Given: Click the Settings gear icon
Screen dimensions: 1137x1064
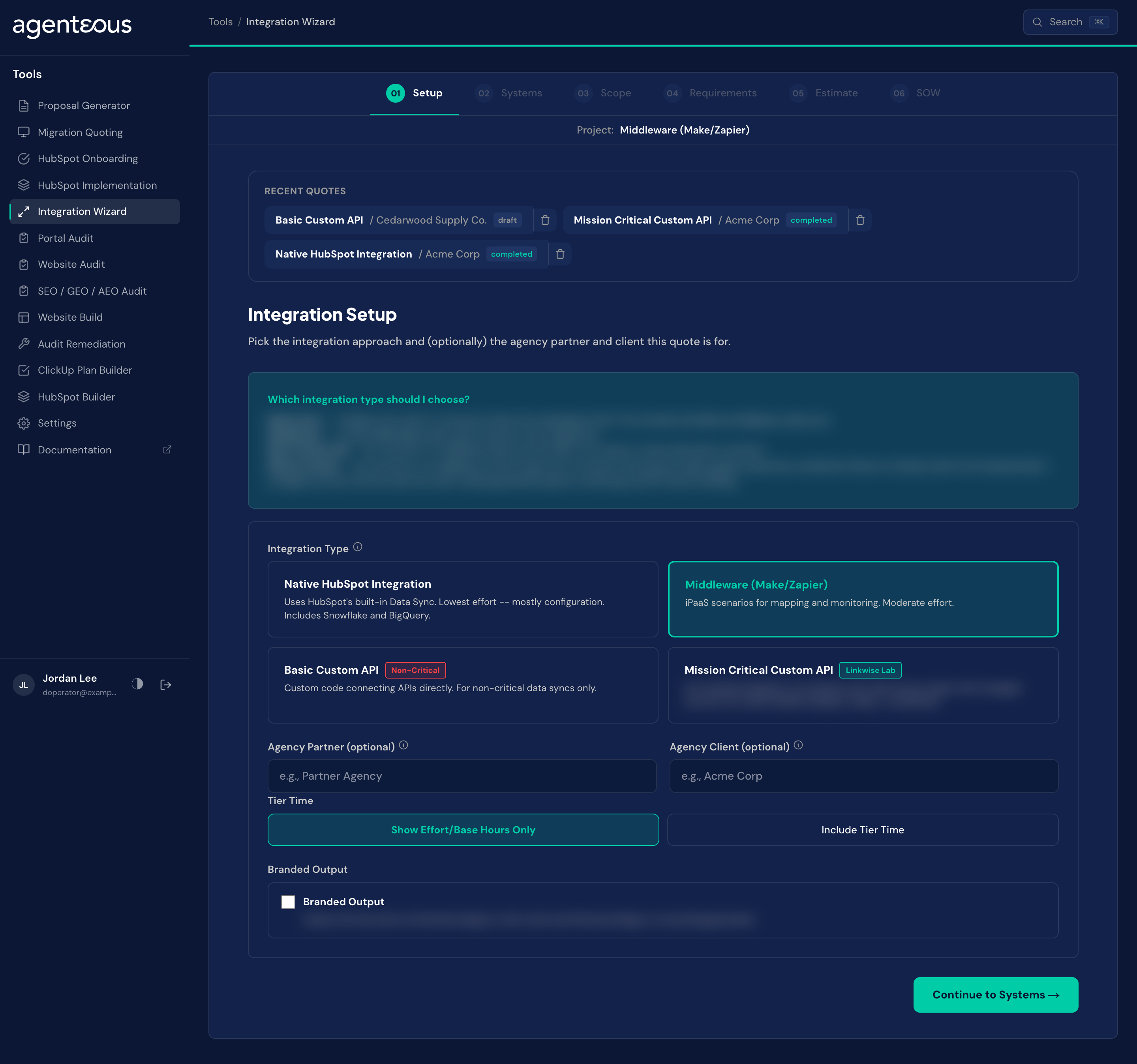Looking at the screenshot, I should point(23,423).
